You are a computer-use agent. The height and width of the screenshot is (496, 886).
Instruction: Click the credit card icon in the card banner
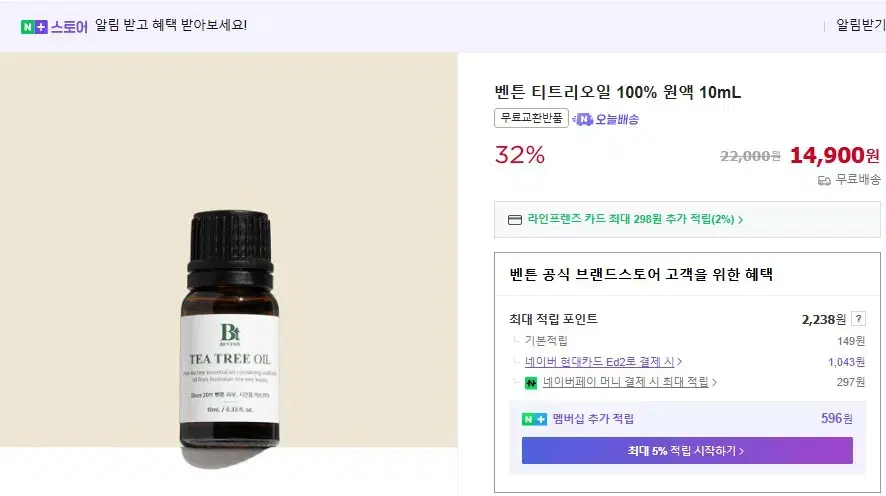point(515,220)
